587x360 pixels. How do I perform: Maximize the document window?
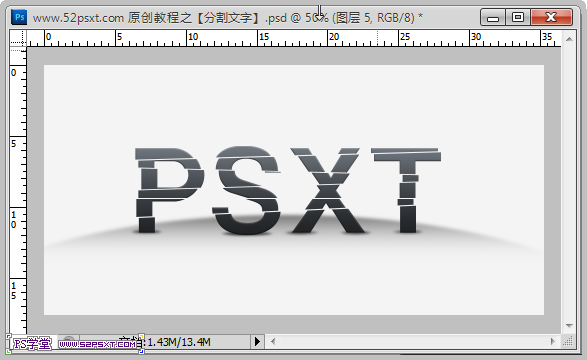click(x=518, y=17)
